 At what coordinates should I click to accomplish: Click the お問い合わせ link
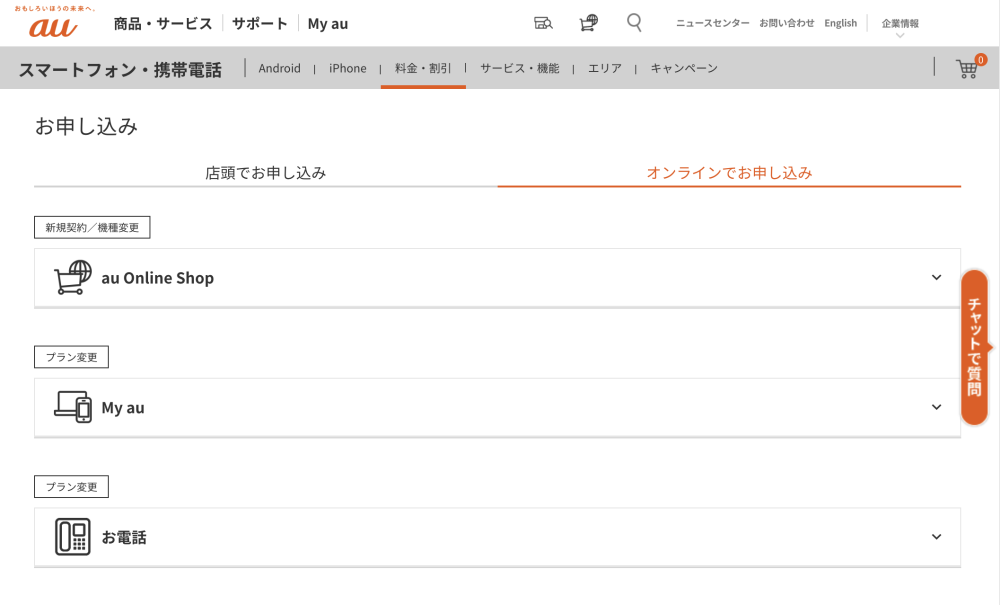pos(786,23)
